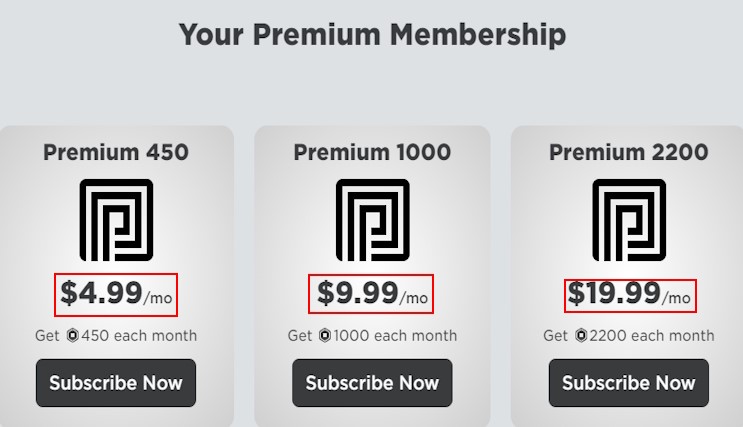This screenshot has height=427, width=743.
Task: Click the $4.99 price label
Action: coord(101,293)
